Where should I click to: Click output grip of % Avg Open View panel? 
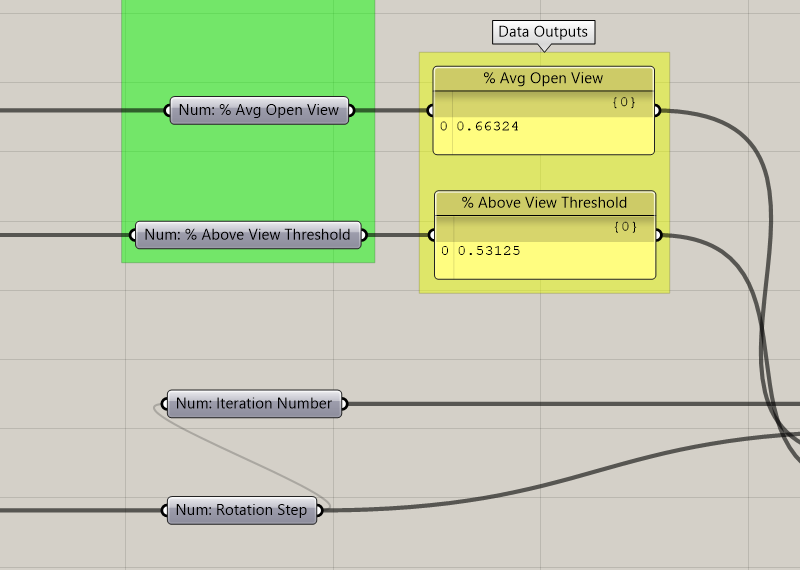[657, 110]
